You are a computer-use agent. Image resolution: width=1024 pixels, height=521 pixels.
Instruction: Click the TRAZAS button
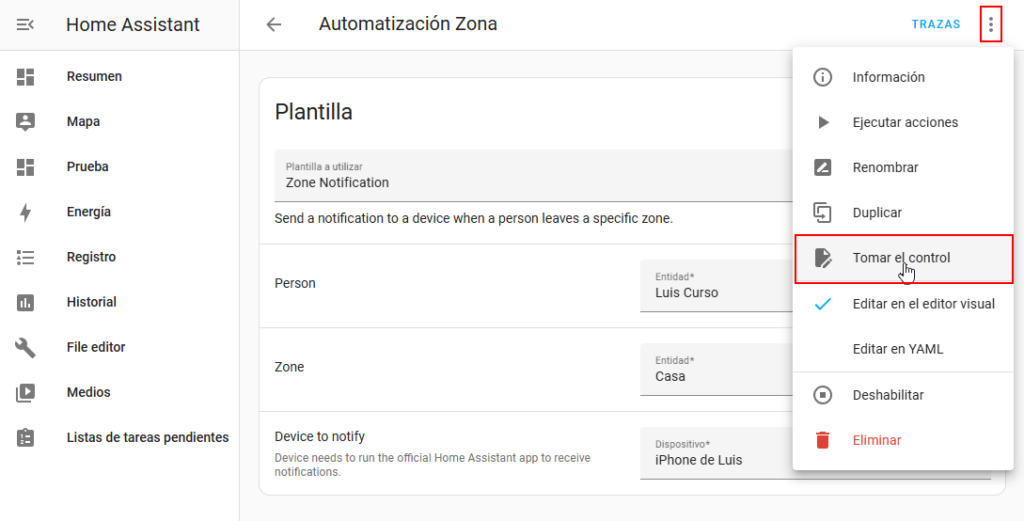pyautogui.click(x=936, y=25)
